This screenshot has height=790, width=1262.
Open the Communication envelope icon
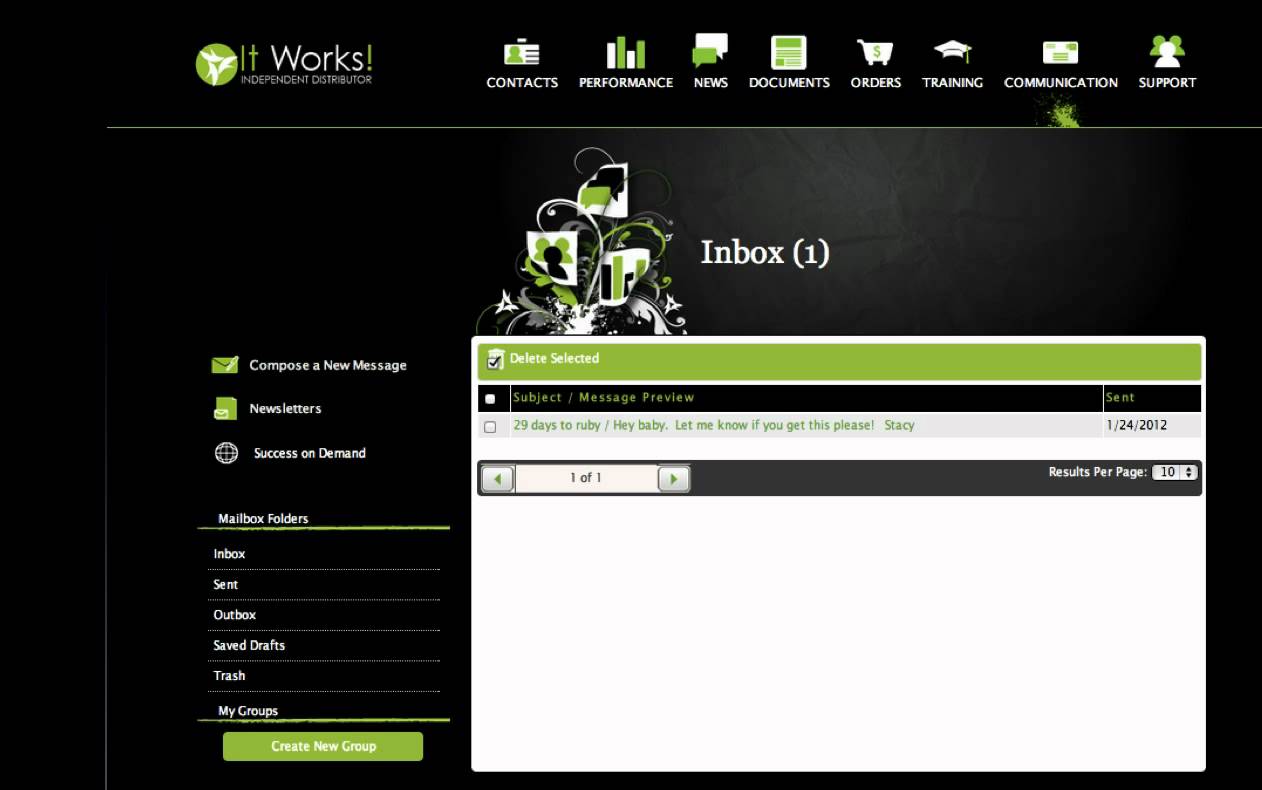[1059, 52]
